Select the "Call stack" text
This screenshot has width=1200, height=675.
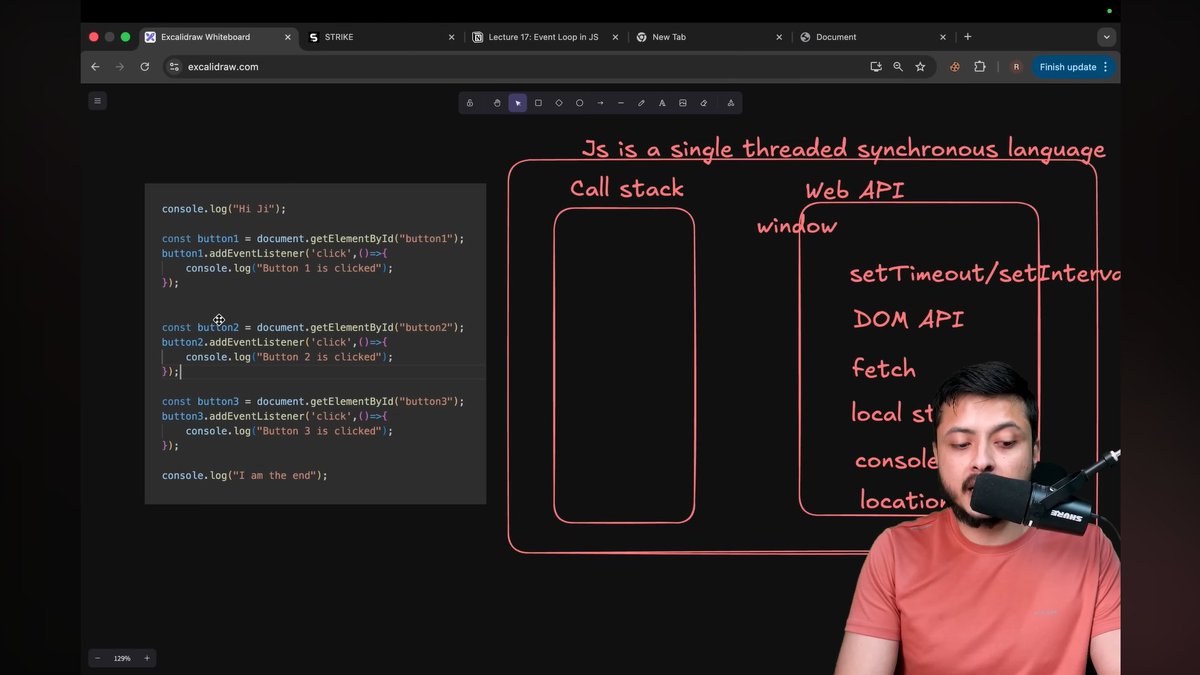click(627, 188)
